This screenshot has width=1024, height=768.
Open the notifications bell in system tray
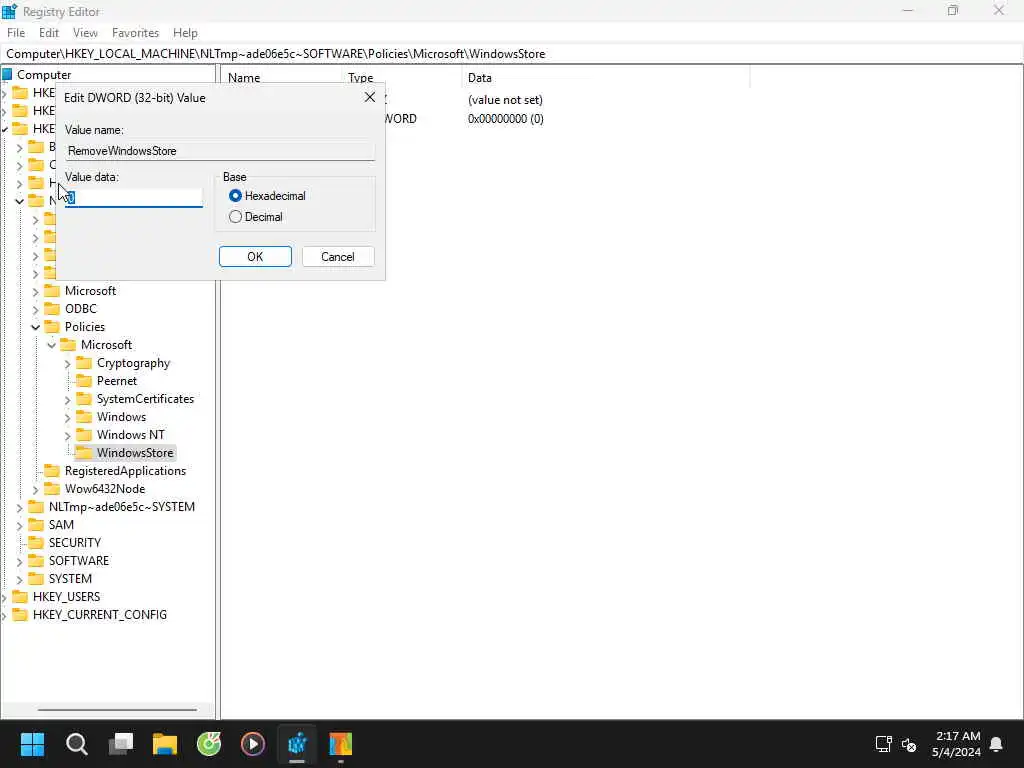click(x=997, y=744)
